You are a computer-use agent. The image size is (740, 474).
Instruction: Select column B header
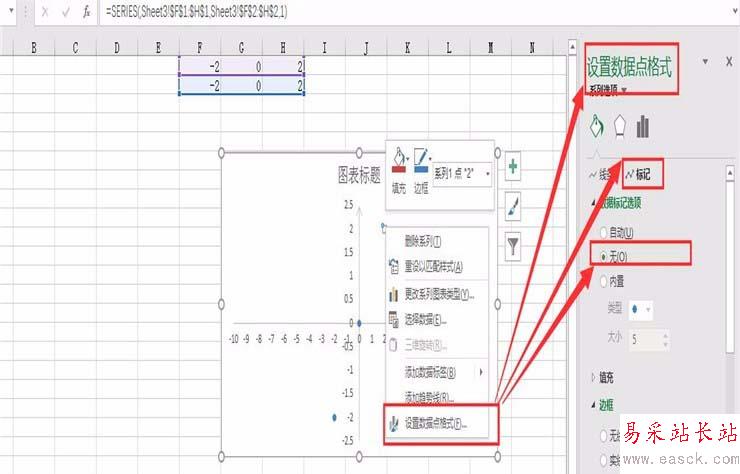[x=34, y=47]
